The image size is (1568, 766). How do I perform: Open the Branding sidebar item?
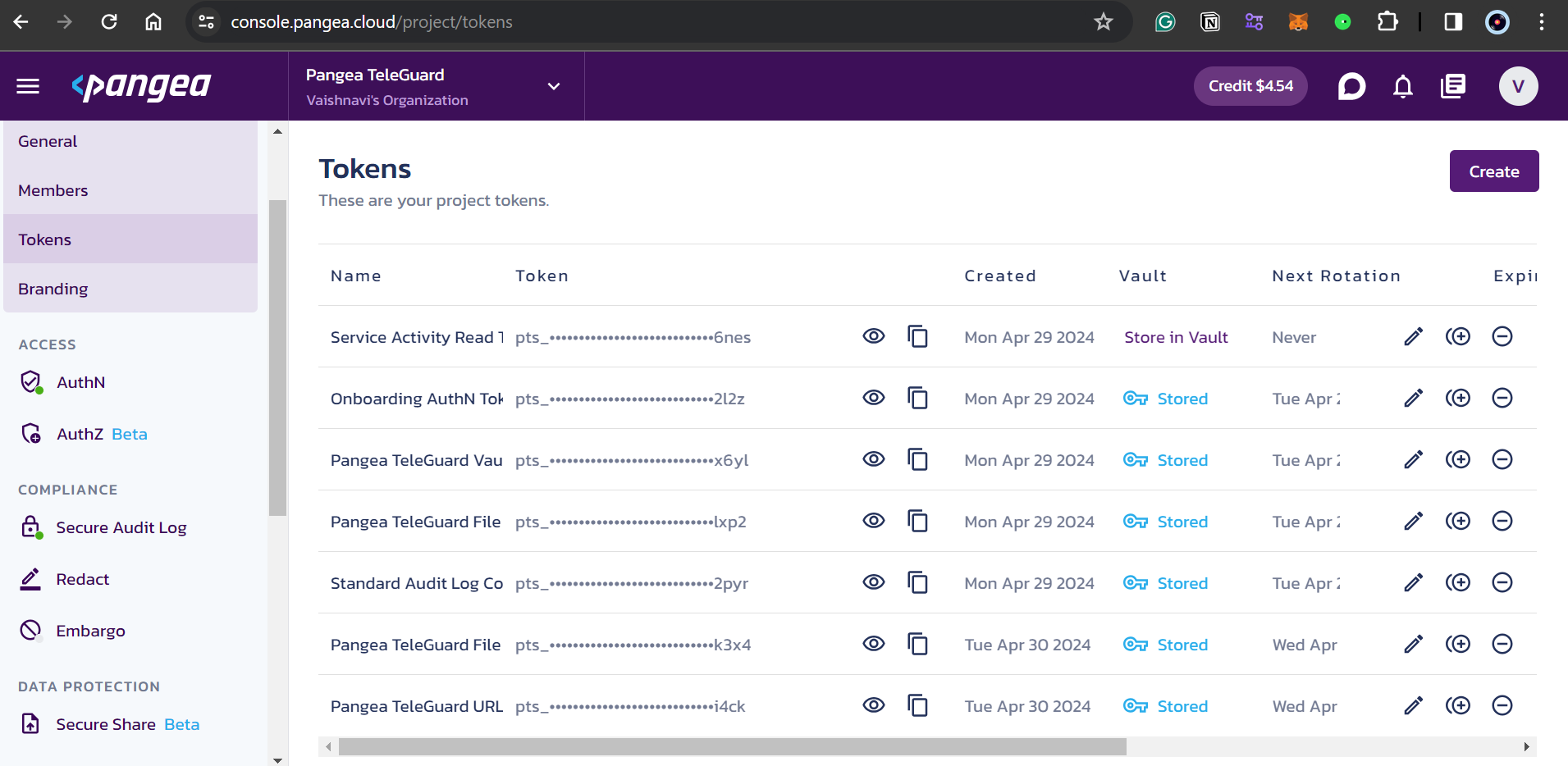[x=130, y=289]
